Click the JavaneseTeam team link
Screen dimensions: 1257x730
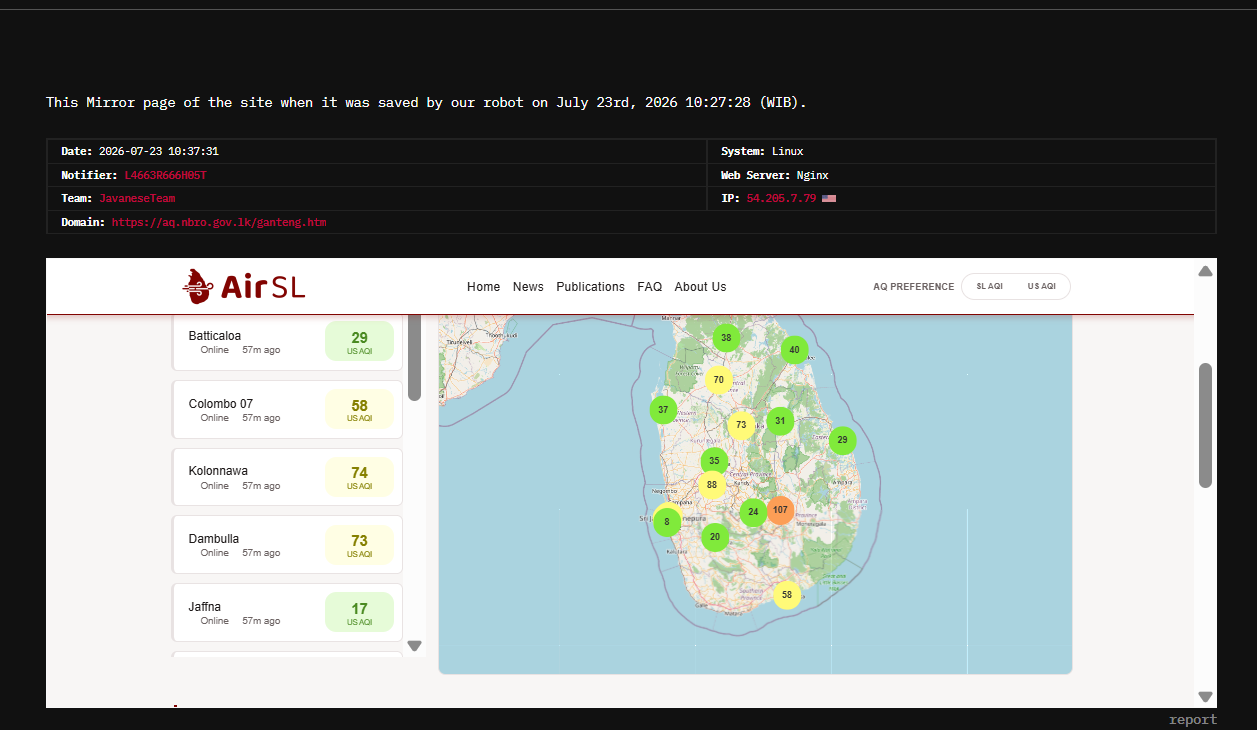[x=137, y=199]
